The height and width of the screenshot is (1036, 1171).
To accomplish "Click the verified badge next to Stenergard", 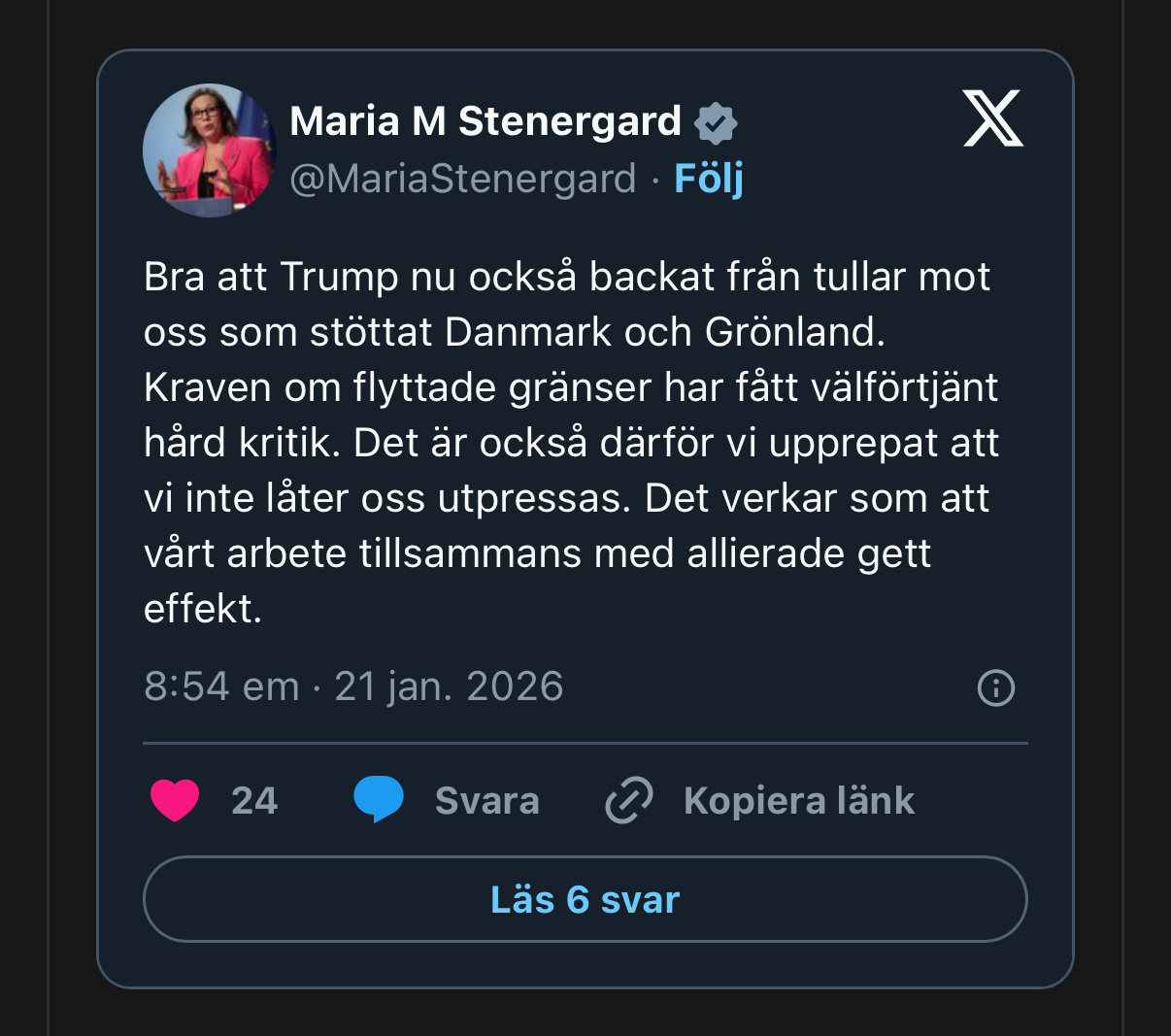I will (x=716, y=123).
